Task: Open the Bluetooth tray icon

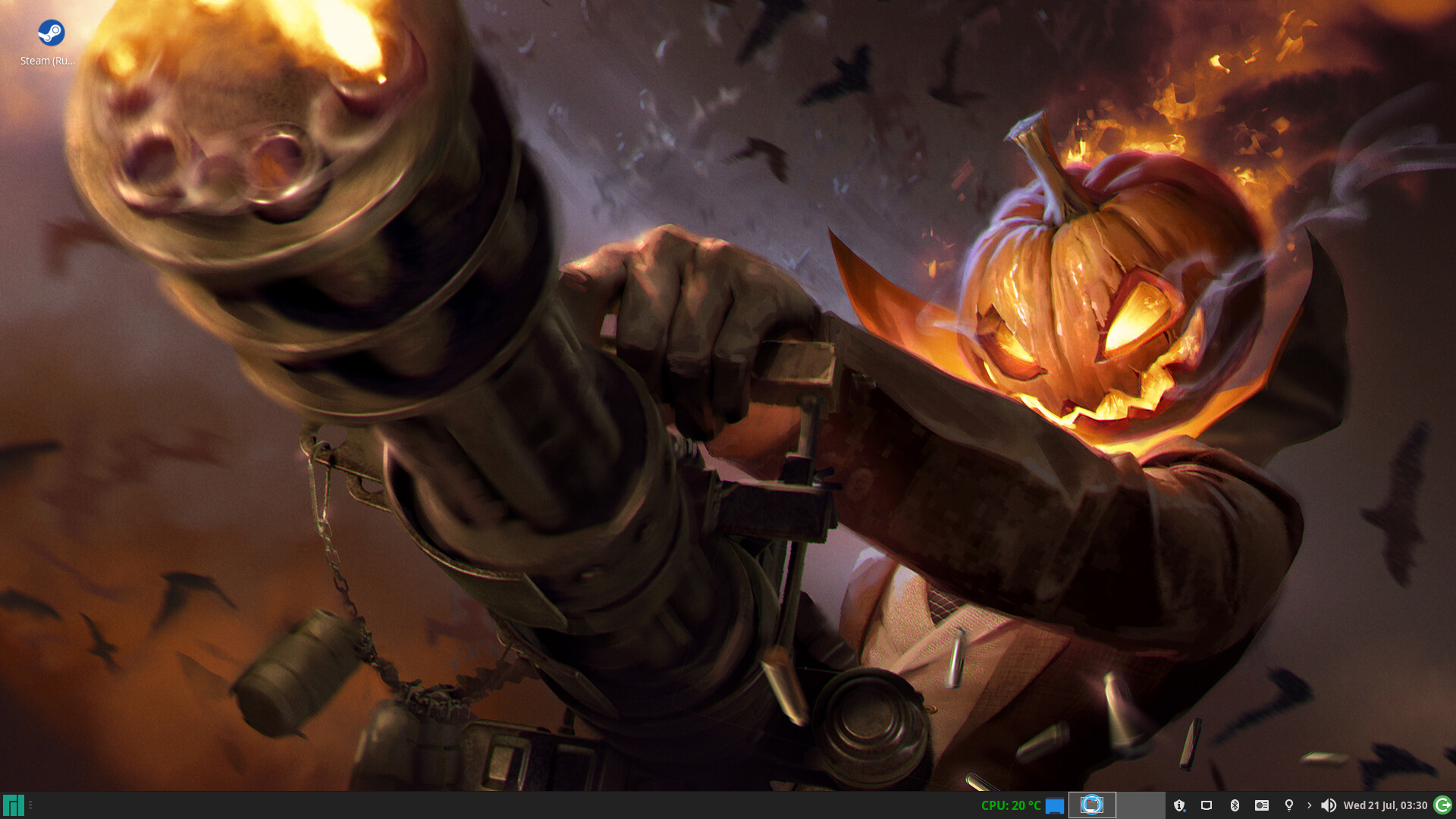Action: 1234,805
